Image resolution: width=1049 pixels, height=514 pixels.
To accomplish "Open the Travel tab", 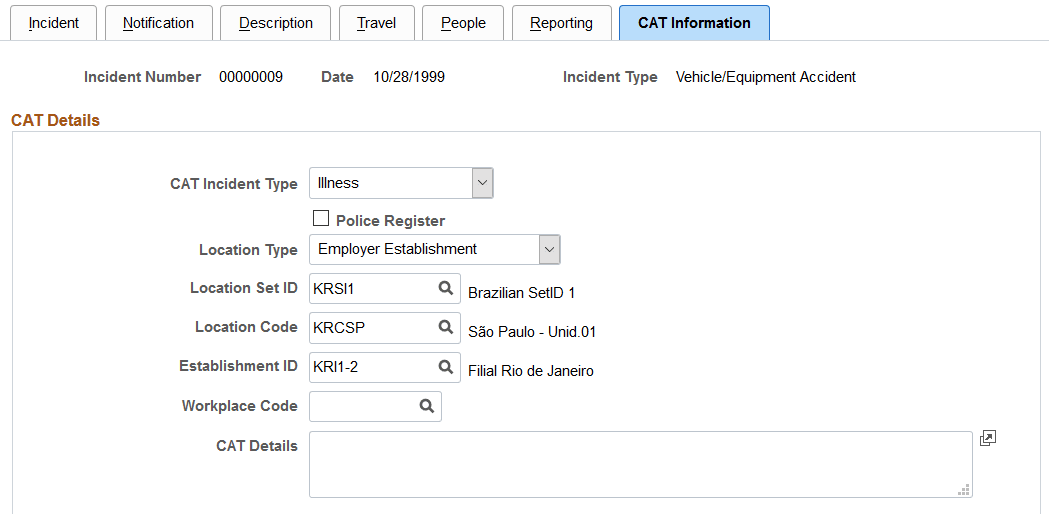I will (377, 23).
